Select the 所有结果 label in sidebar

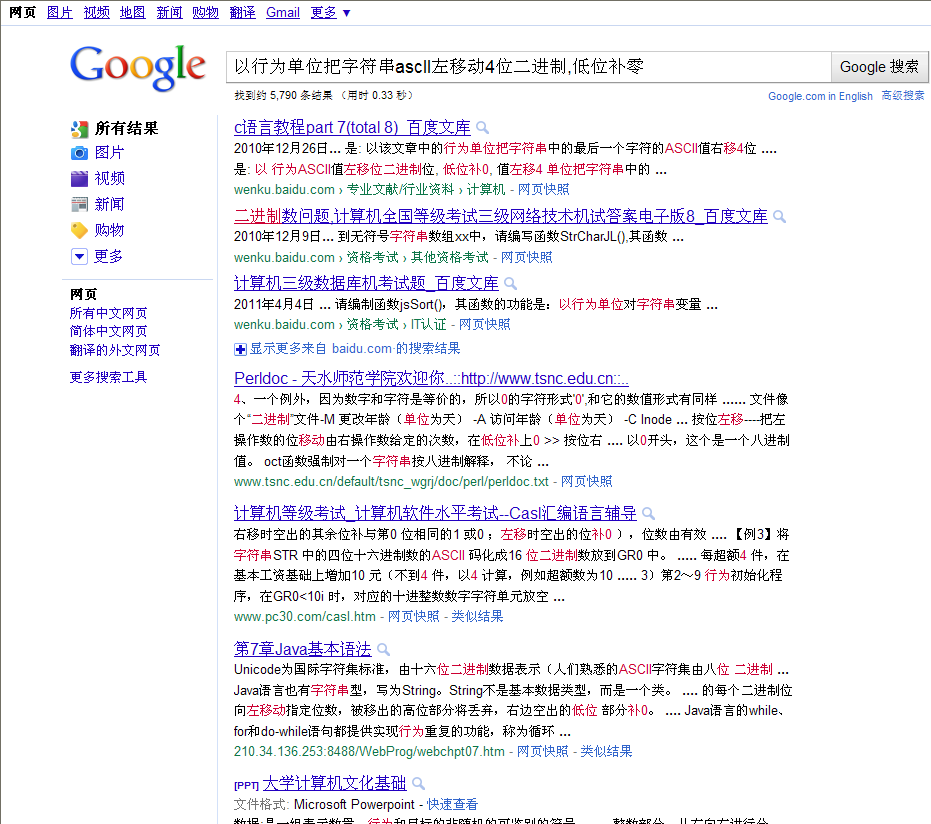pyautogui.click(x=126, y=128)
